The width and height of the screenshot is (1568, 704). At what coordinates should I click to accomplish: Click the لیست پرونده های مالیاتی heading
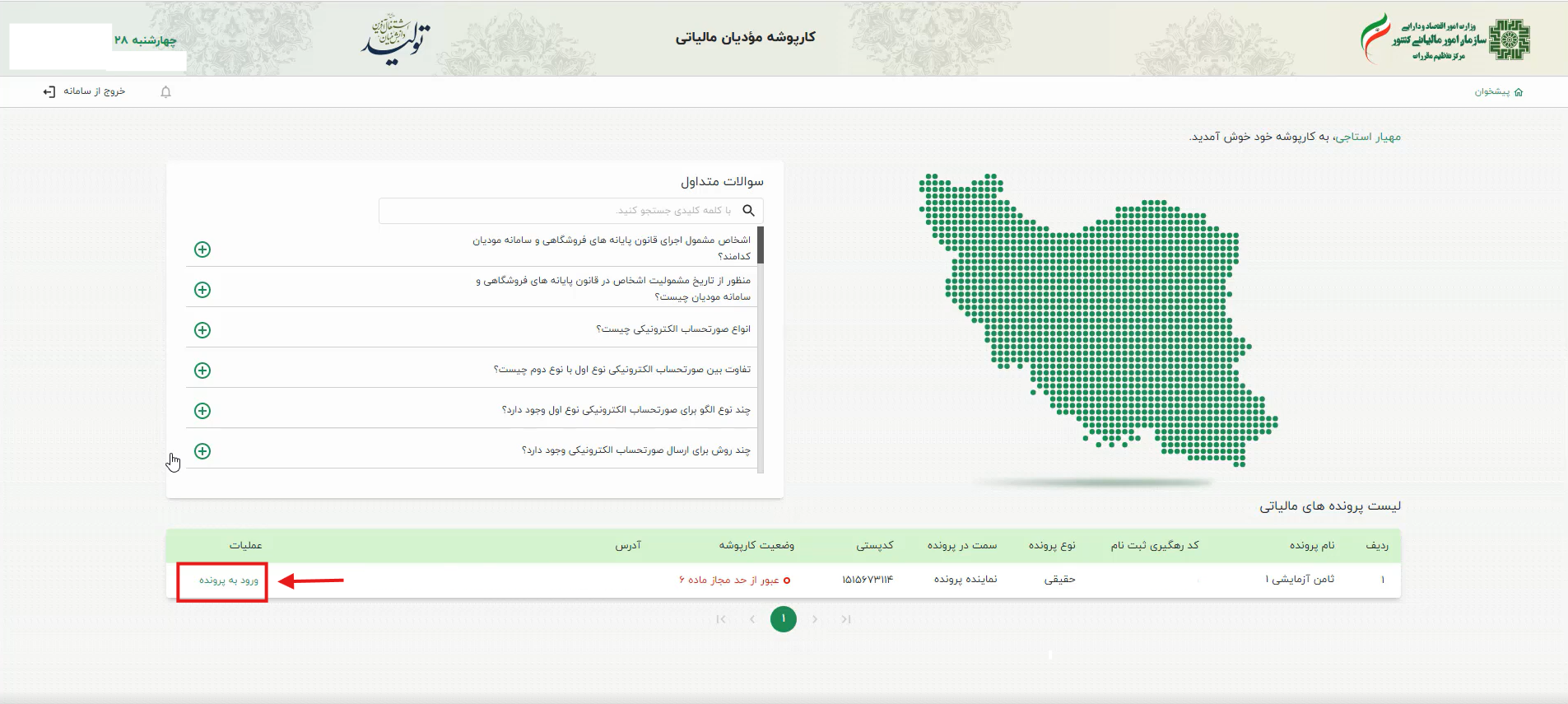pyautogui.click(x=1330, y=506)
